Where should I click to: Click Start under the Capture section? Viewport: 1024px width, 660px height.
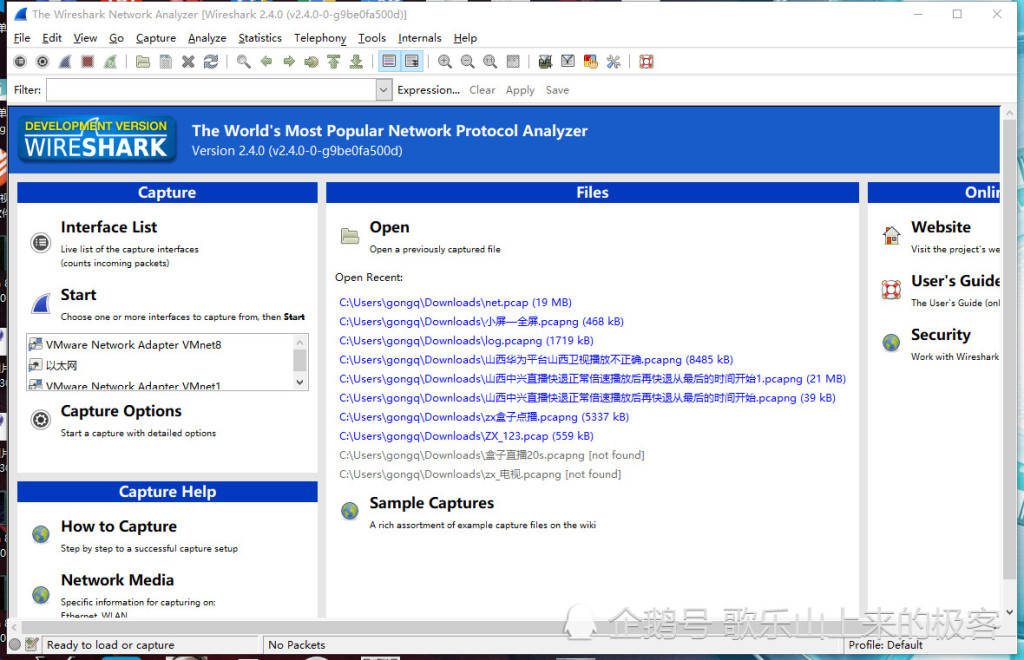pos(78,295)
